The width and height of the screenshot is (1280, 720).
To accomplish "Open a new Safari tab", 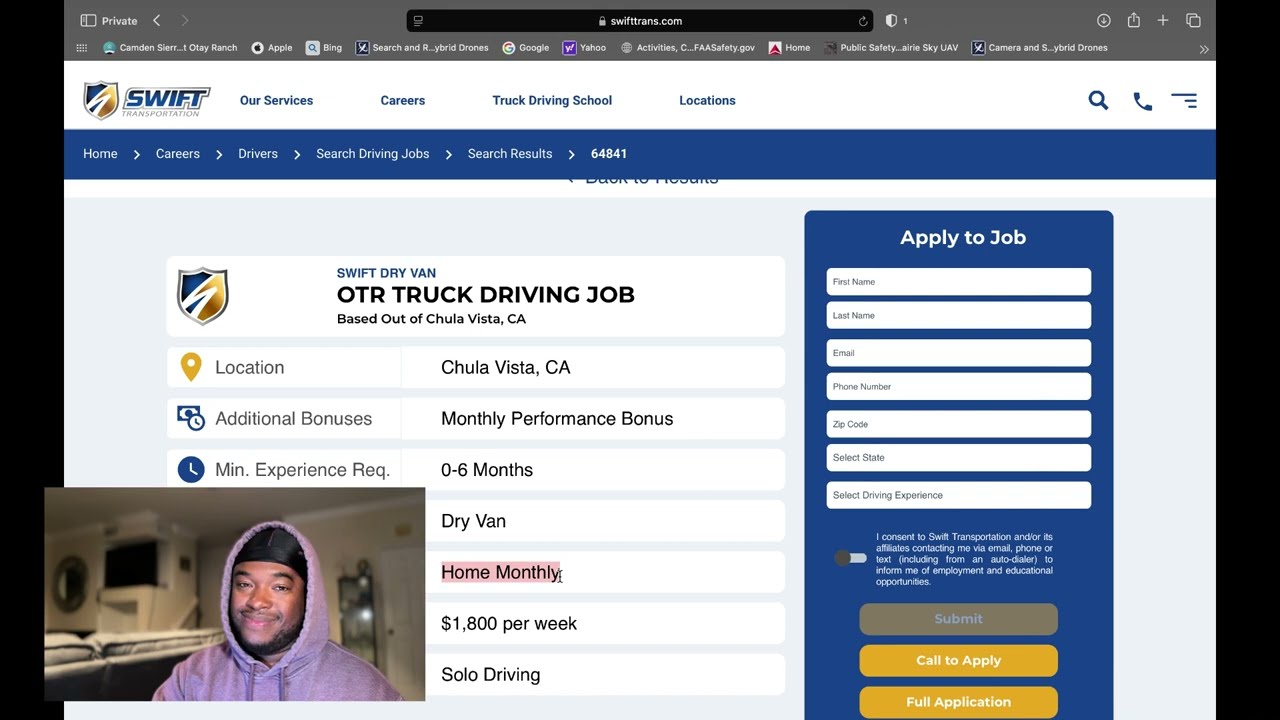I will pos(1163,20).
